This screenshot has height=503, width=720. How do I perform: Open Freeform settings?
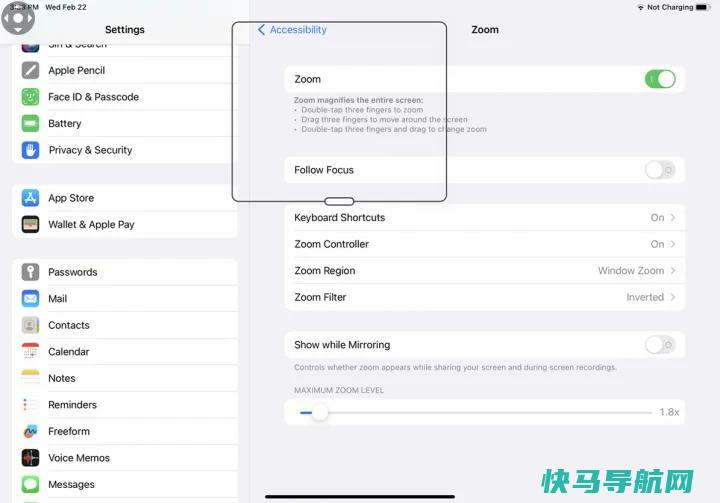click(x=125, y=431)
